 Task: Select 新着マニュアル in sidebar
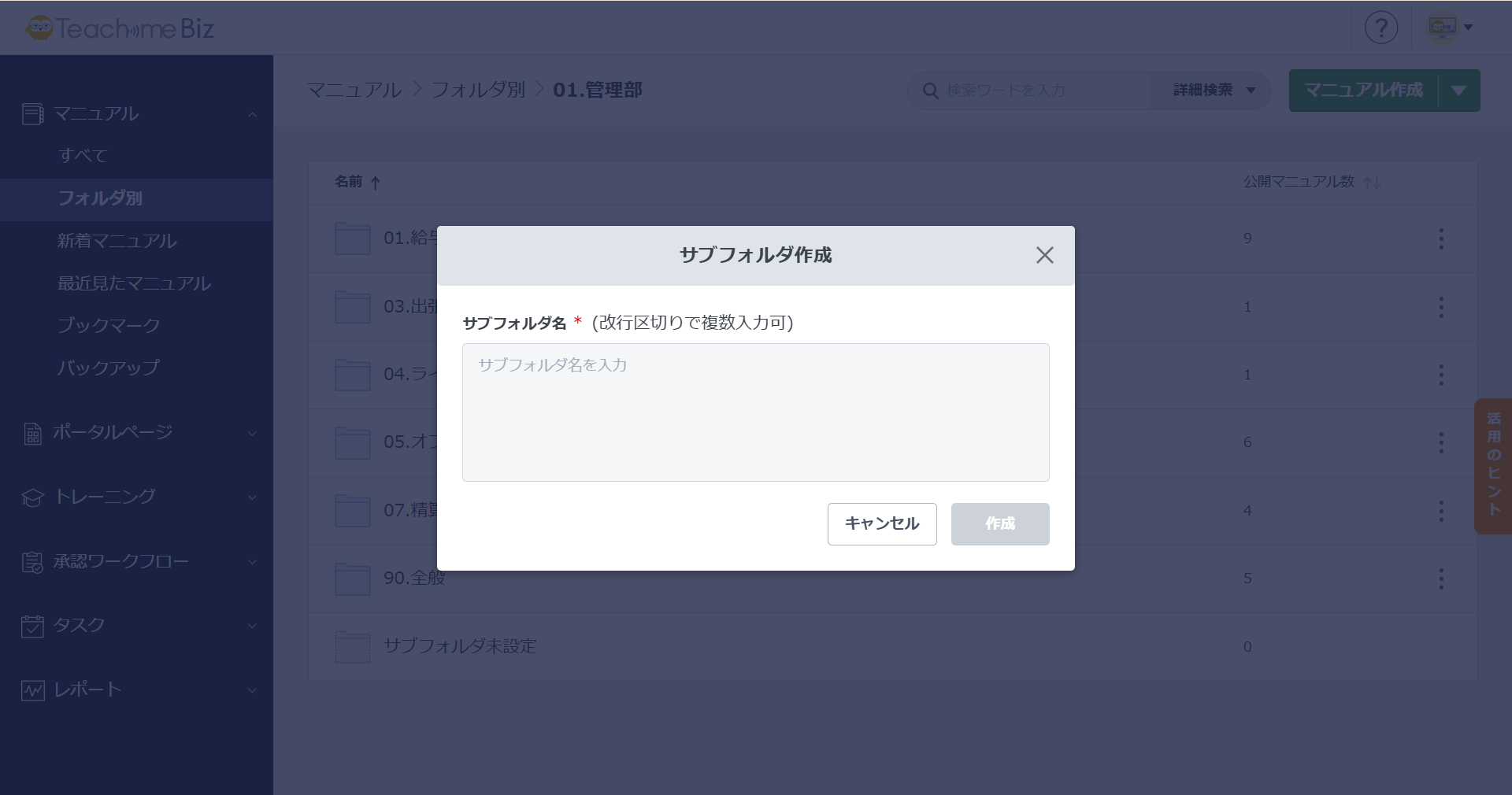[x=117, y=241]
